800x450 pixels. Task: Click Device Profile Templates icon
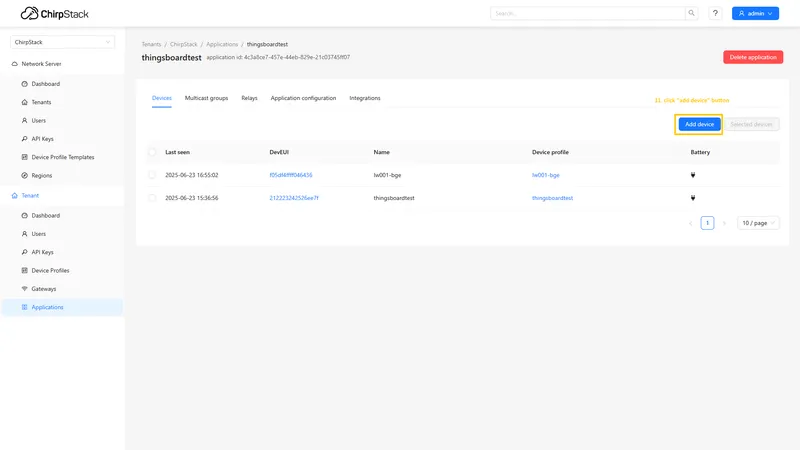click(x=24, y=157)
